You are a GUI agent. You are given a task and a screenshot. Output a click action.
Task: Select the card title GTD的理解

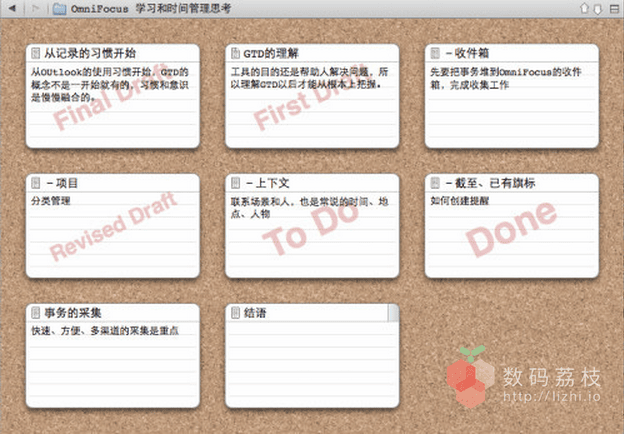(x=271, y=53)
